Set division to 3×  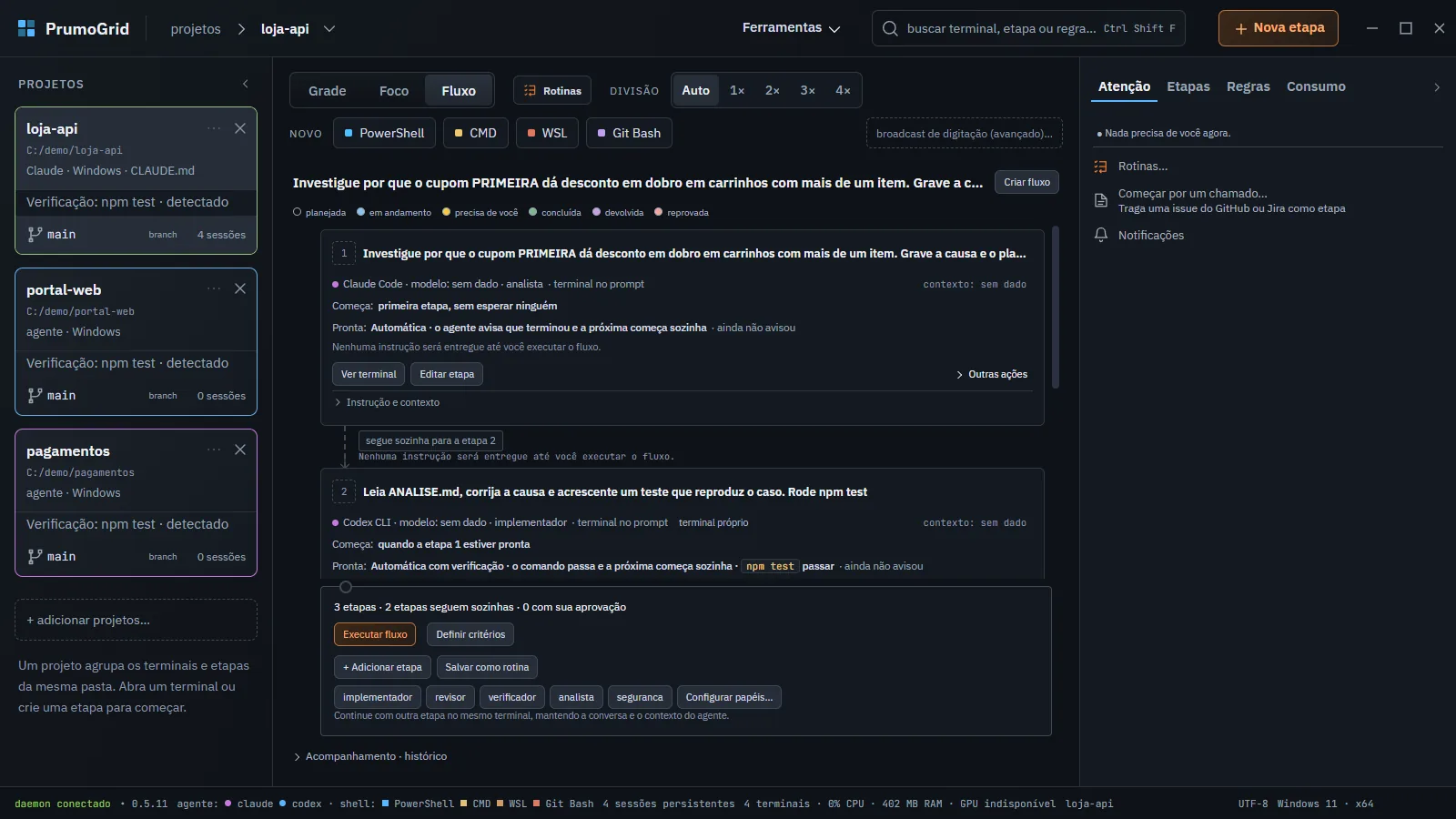tap(807, 90)
